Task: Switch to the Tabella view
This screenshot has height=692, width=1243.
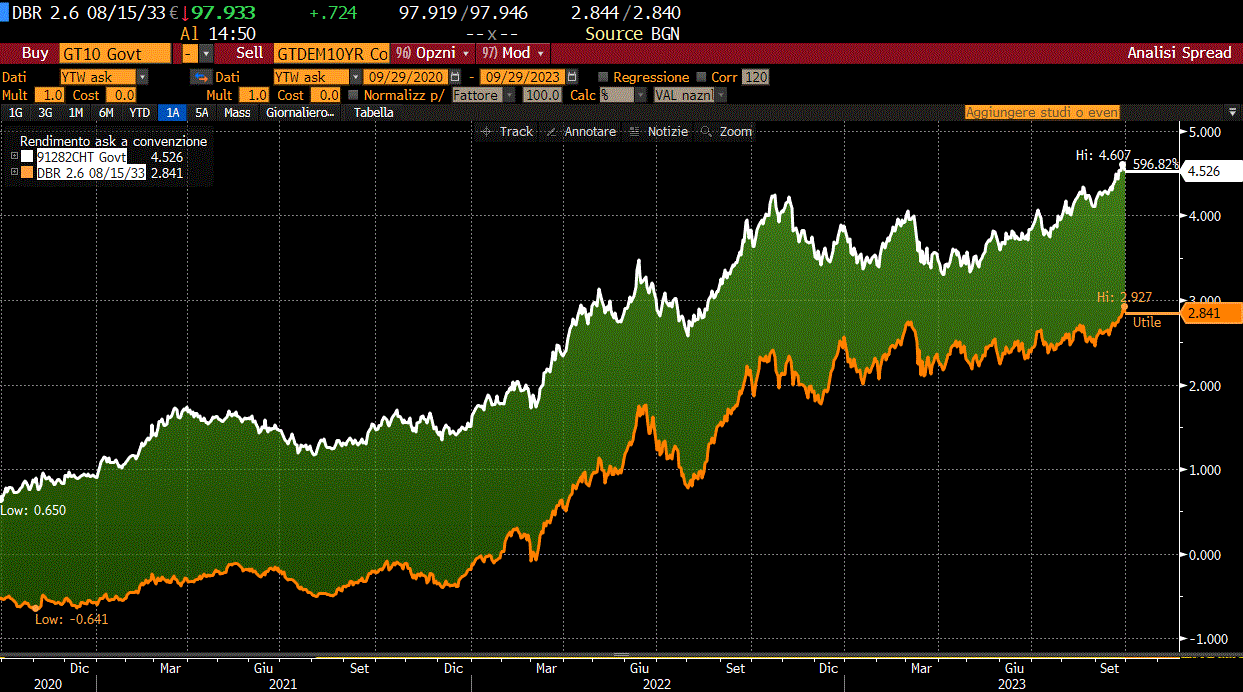Action: click(x=373, y=113)
